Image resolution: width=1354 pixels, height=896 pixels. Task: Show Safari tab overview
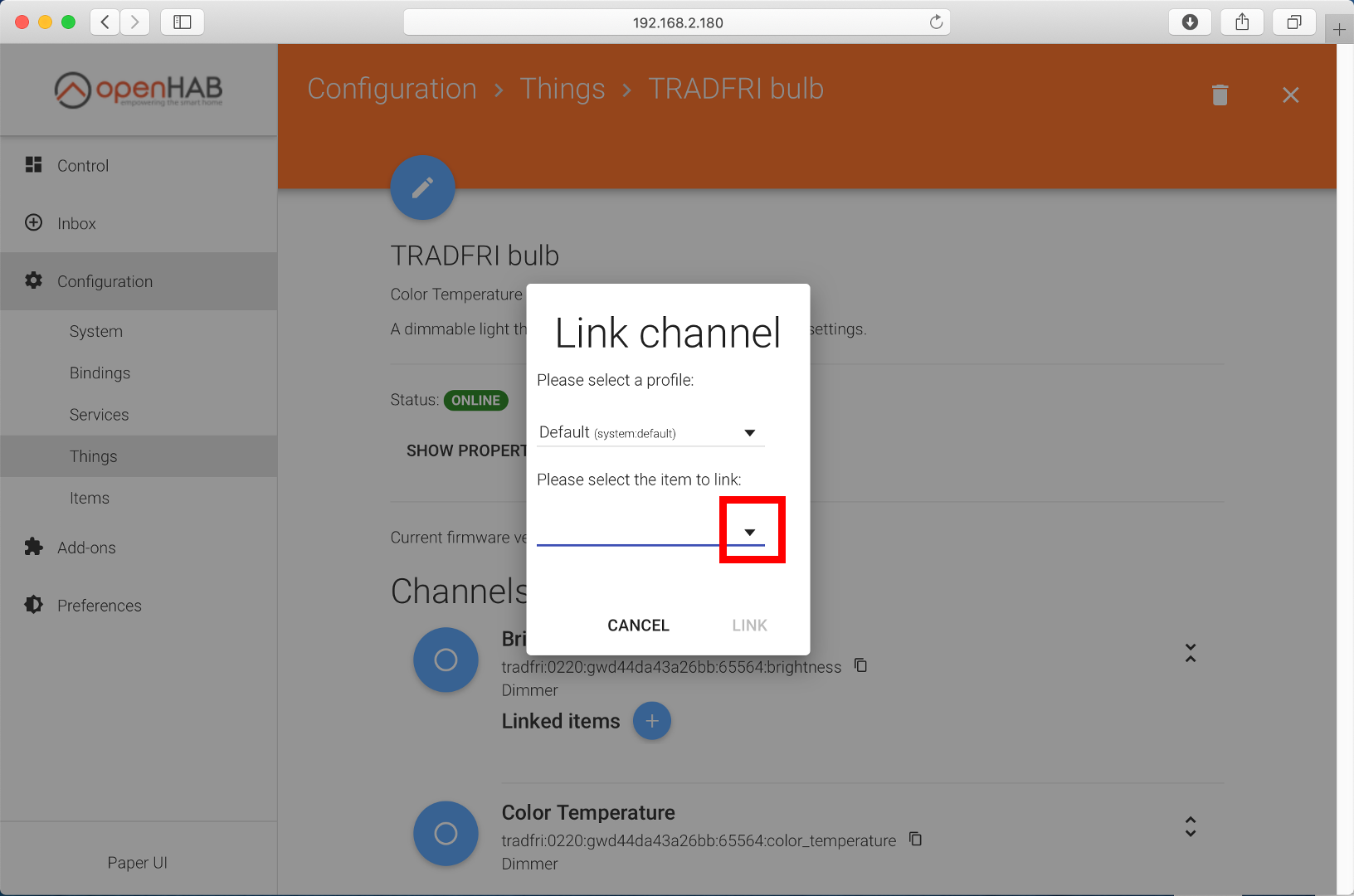pyautogui.click(x=1294, y=22)
